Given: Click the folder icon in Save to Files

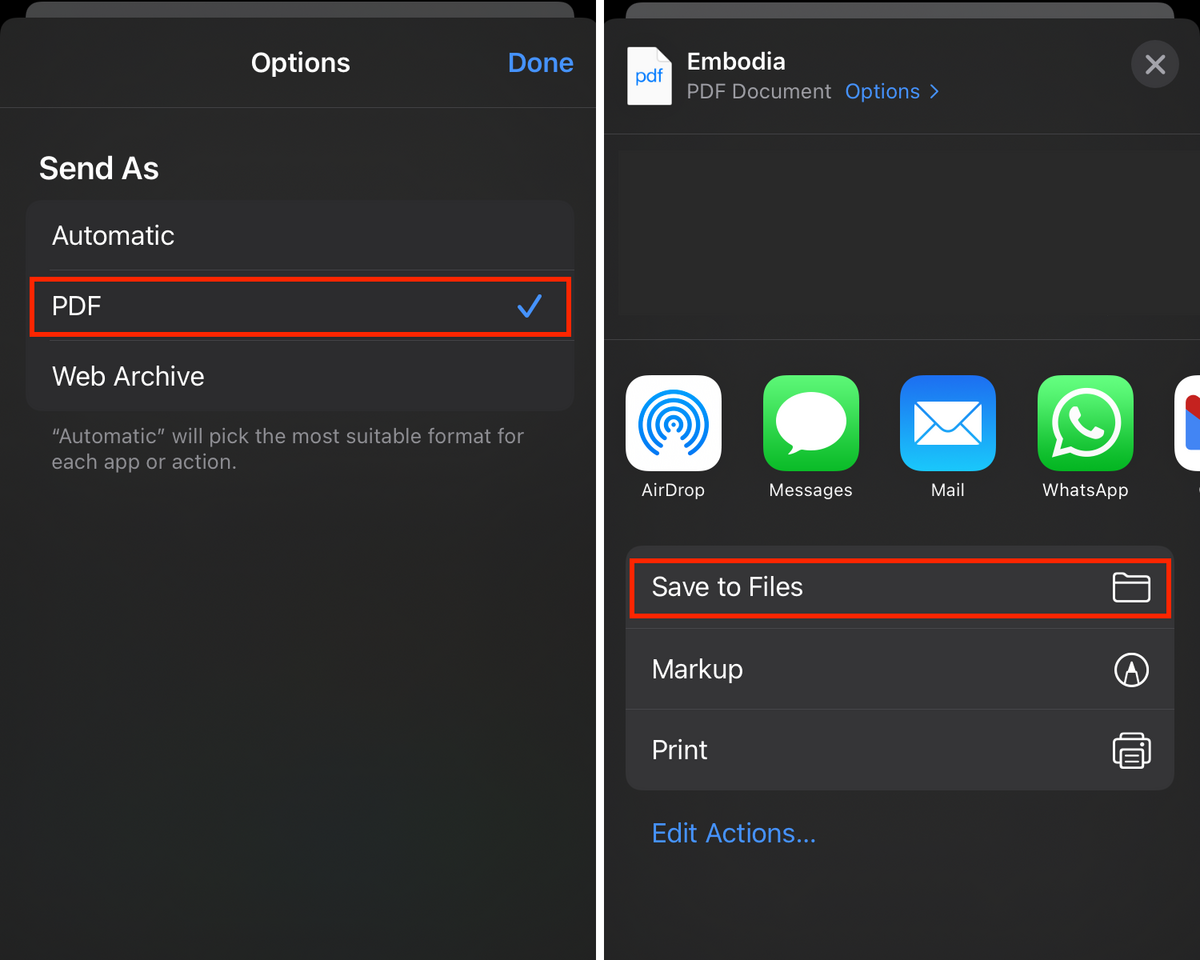Looking at the screenshot, I should click(x=1131, y=587).
